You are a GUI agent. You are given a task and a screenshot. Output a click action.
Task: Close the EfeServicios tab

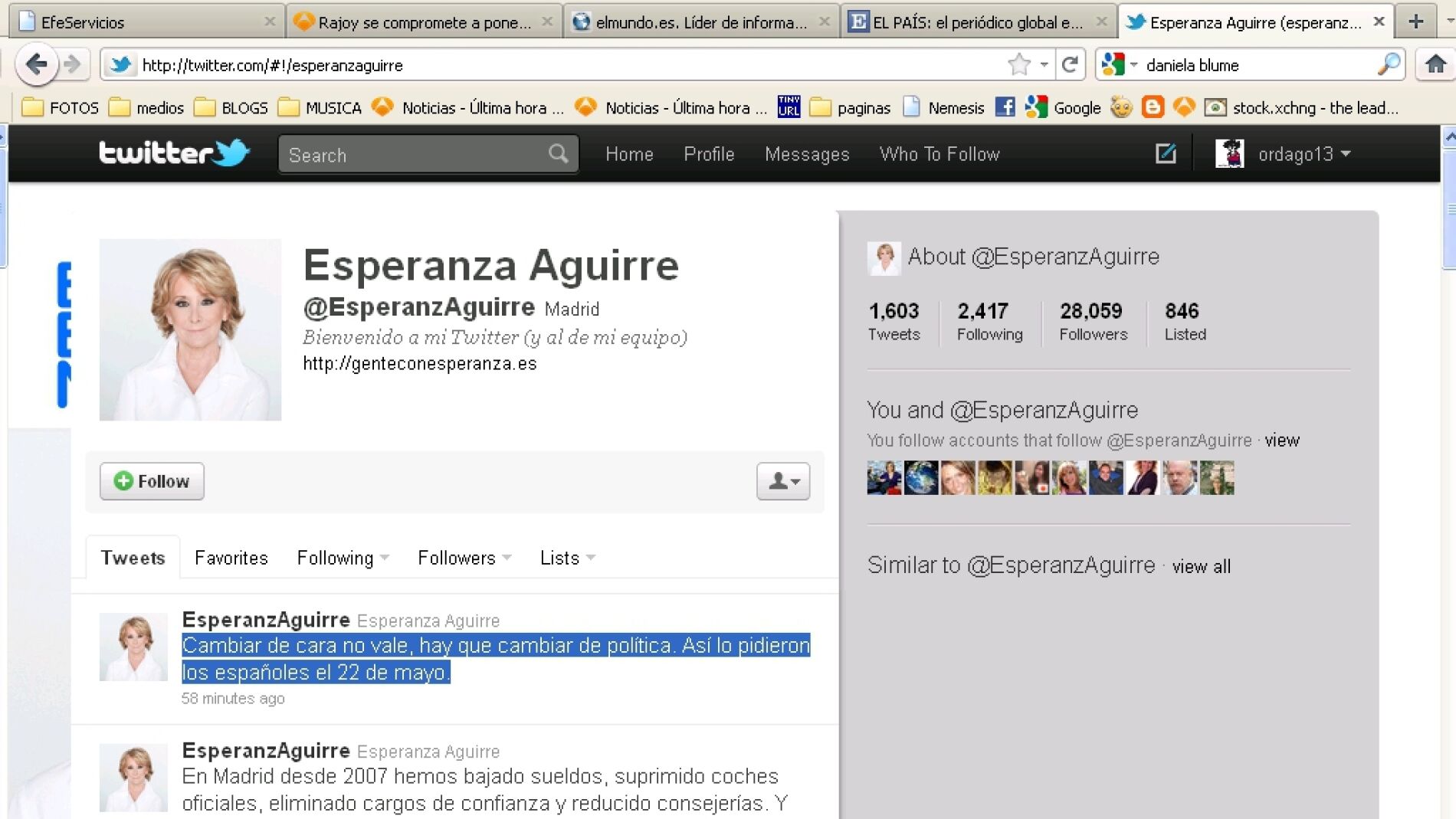pos(270,21)
